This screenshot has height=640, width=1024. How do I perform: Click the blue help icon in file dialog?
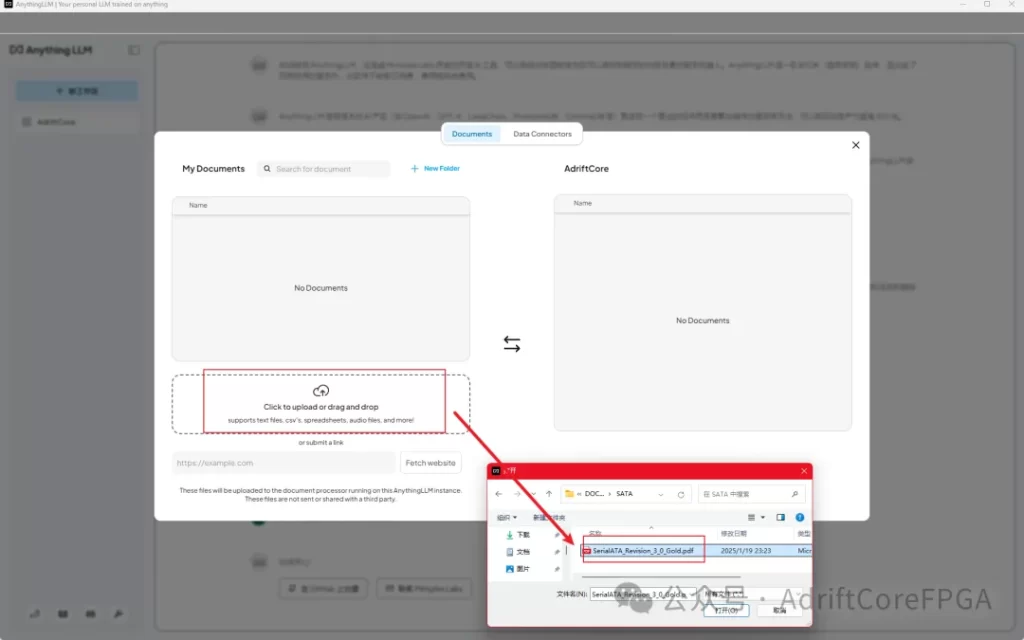click(800, 517)
